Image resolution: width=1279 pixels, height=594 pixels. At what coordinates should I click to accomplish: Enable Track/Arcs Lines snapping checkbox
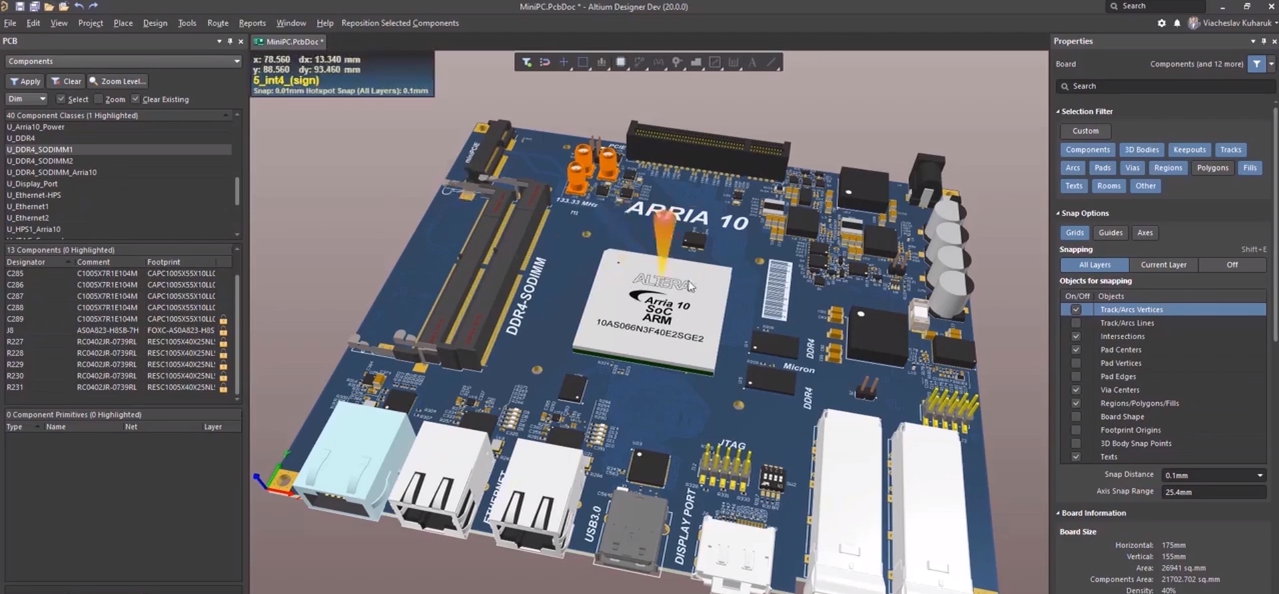(x=1076, y=323)
